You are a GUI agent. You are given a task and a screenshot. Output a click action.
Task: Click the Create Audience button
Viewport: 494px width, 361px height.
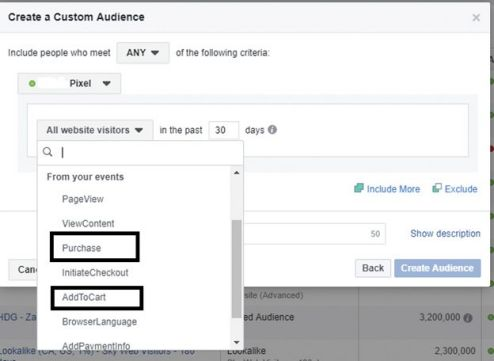(437, 268)
